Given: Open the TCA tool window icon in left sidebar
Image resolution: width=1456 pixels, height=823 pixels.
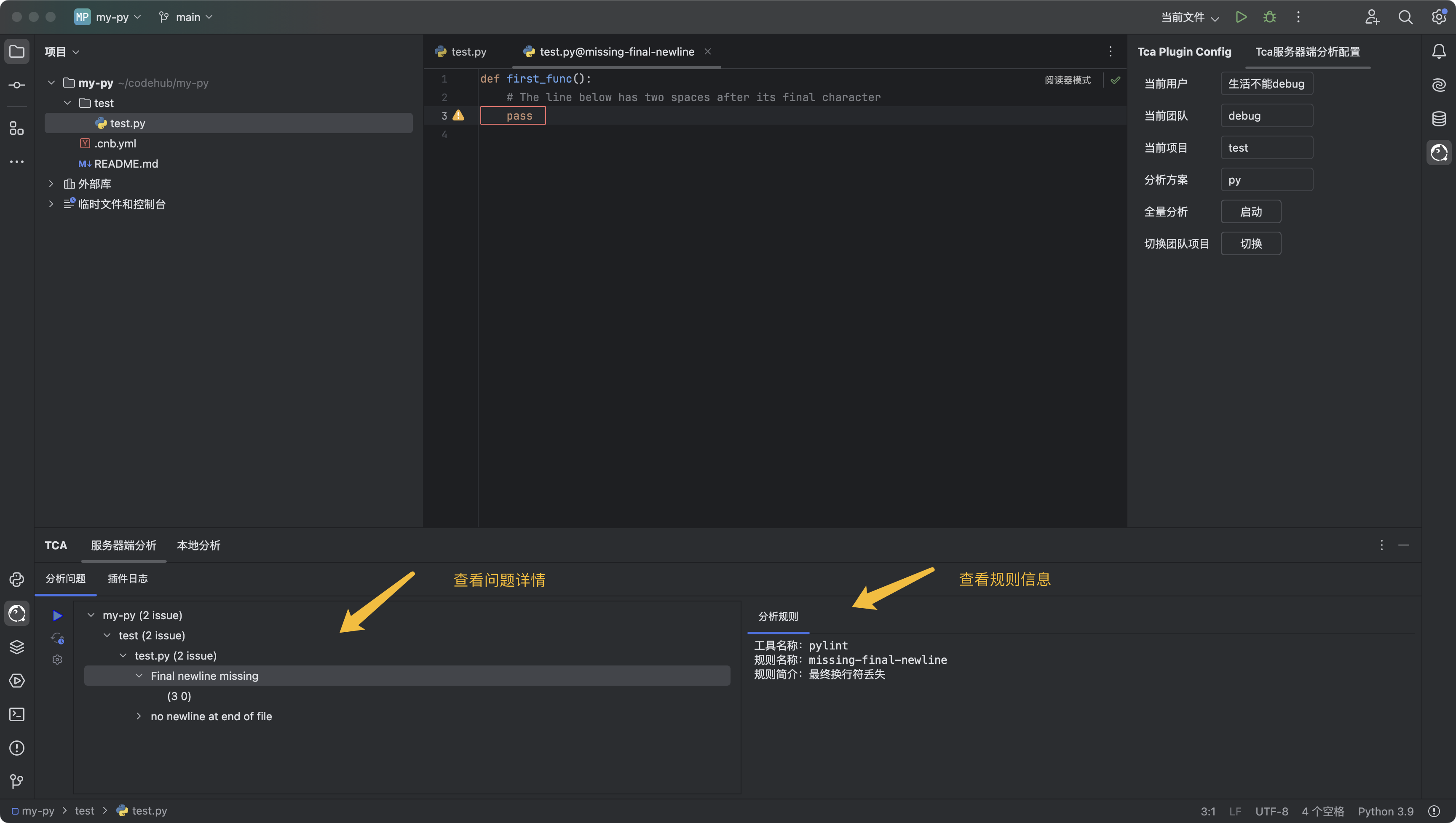Looking at the screenshot, I should (17, 613).
